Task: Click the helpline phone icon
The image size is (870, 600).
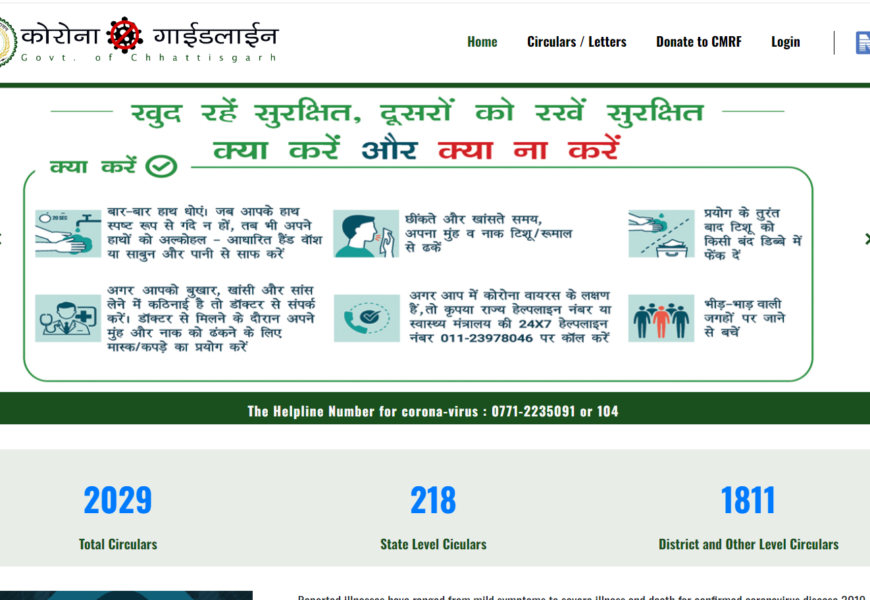Action: (365, 318)
